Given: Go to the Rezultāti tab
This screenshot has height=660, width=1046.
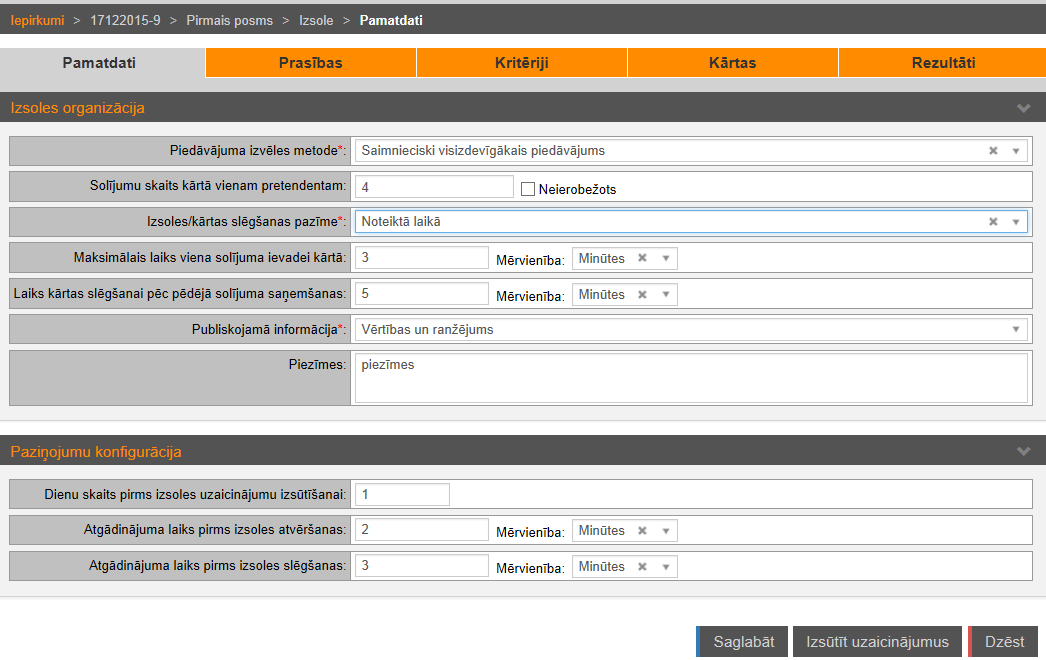Looking at the screenshot, I should (x=942, y=63).
